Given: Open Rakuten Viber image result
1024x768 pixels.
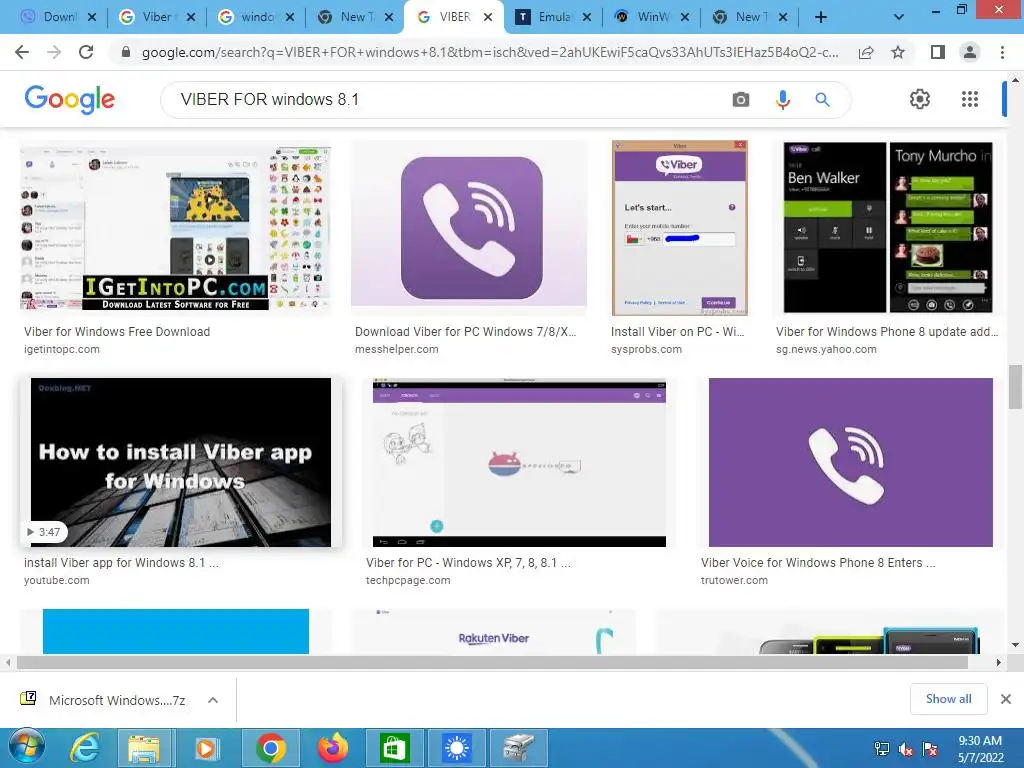Looking at the screenshot, I should tap(493, 632).
